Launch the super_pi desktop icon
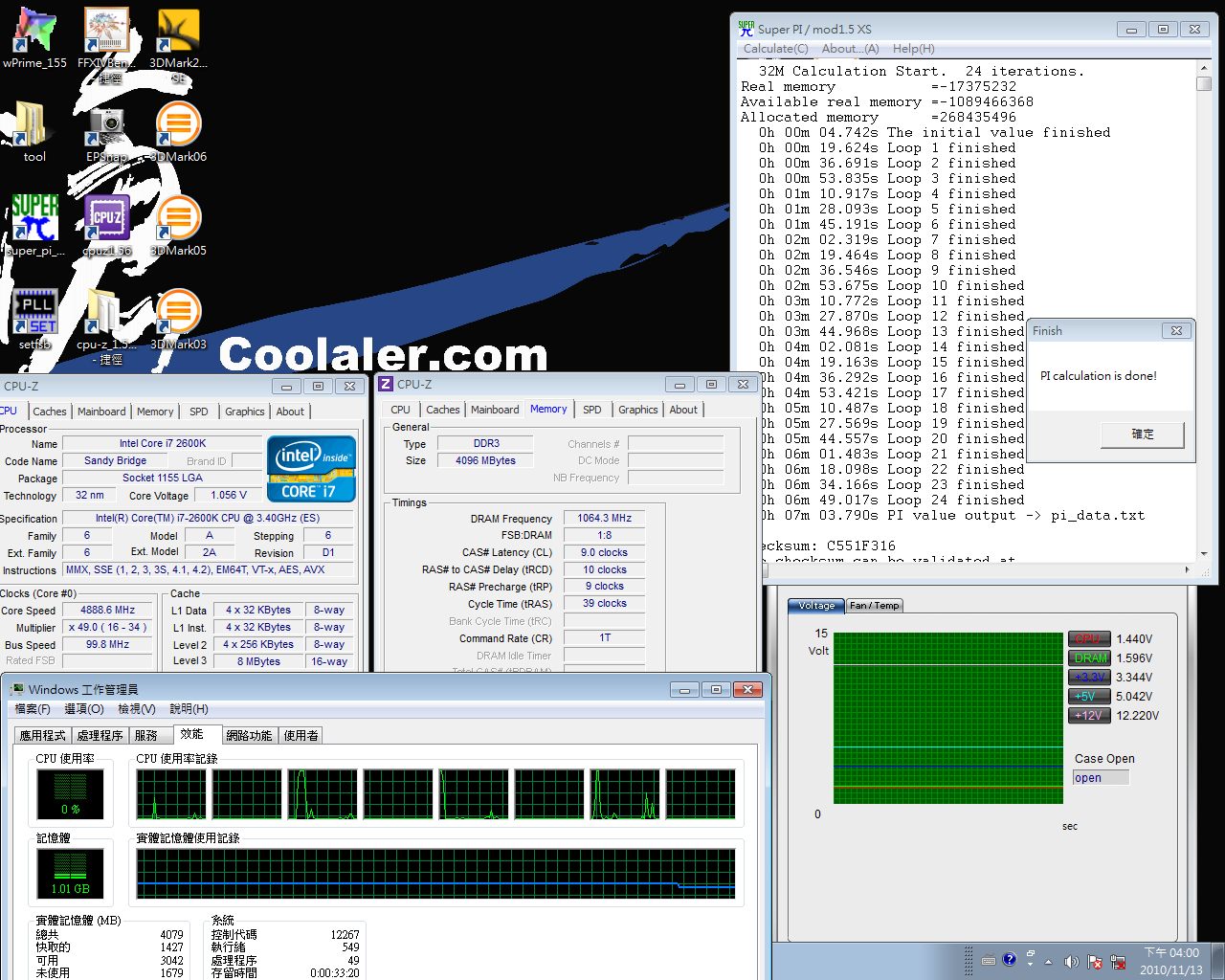Screen dimensions: 1225x980 [x=34, y=226]
